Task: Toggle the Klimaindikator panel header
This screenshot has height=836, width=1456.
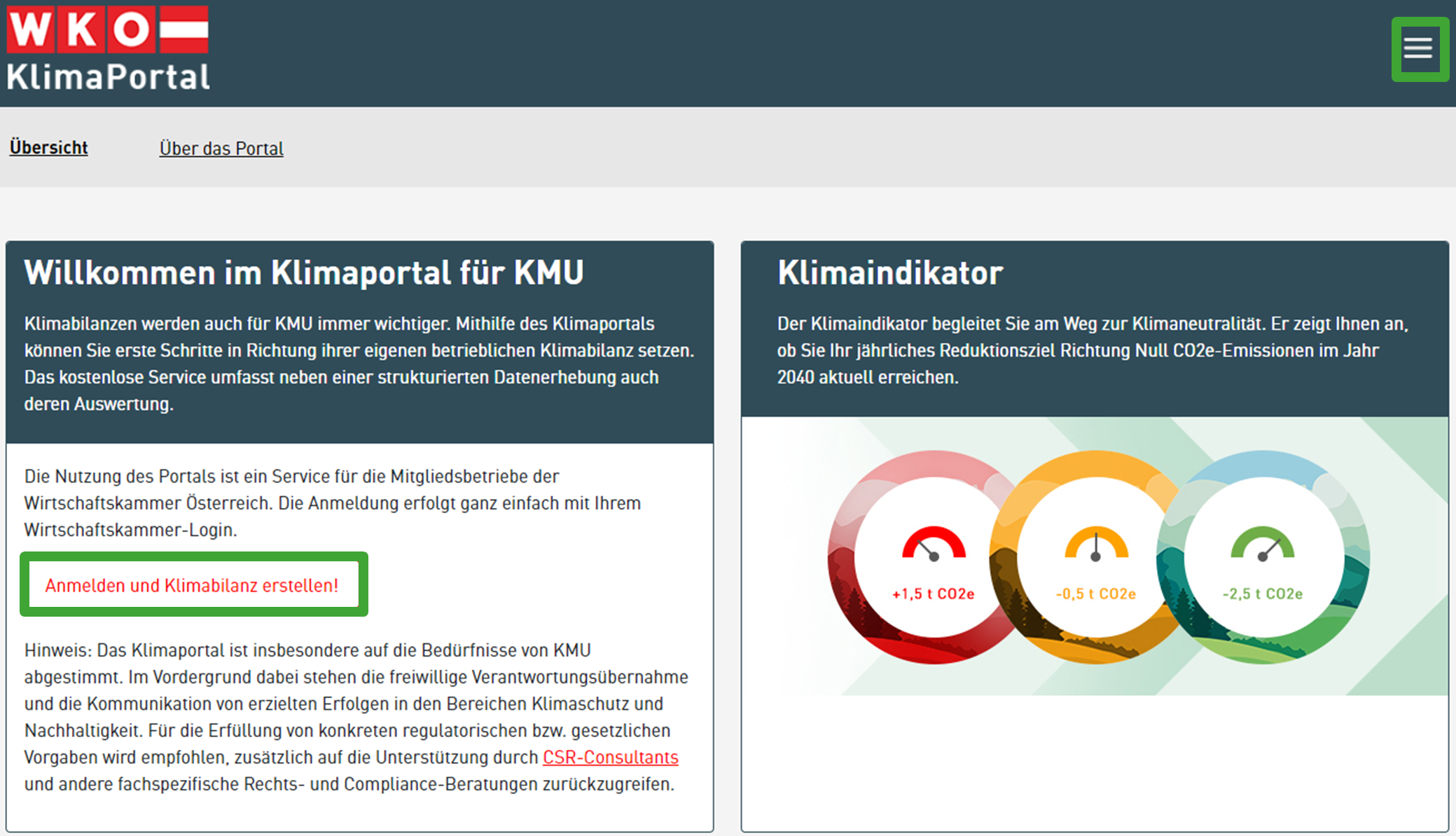Action: tap(889, 274)
